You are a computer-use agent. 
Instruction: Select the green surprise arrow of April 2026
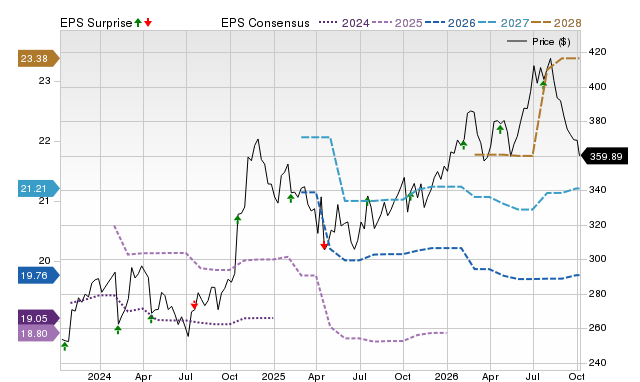click(500, 130)
